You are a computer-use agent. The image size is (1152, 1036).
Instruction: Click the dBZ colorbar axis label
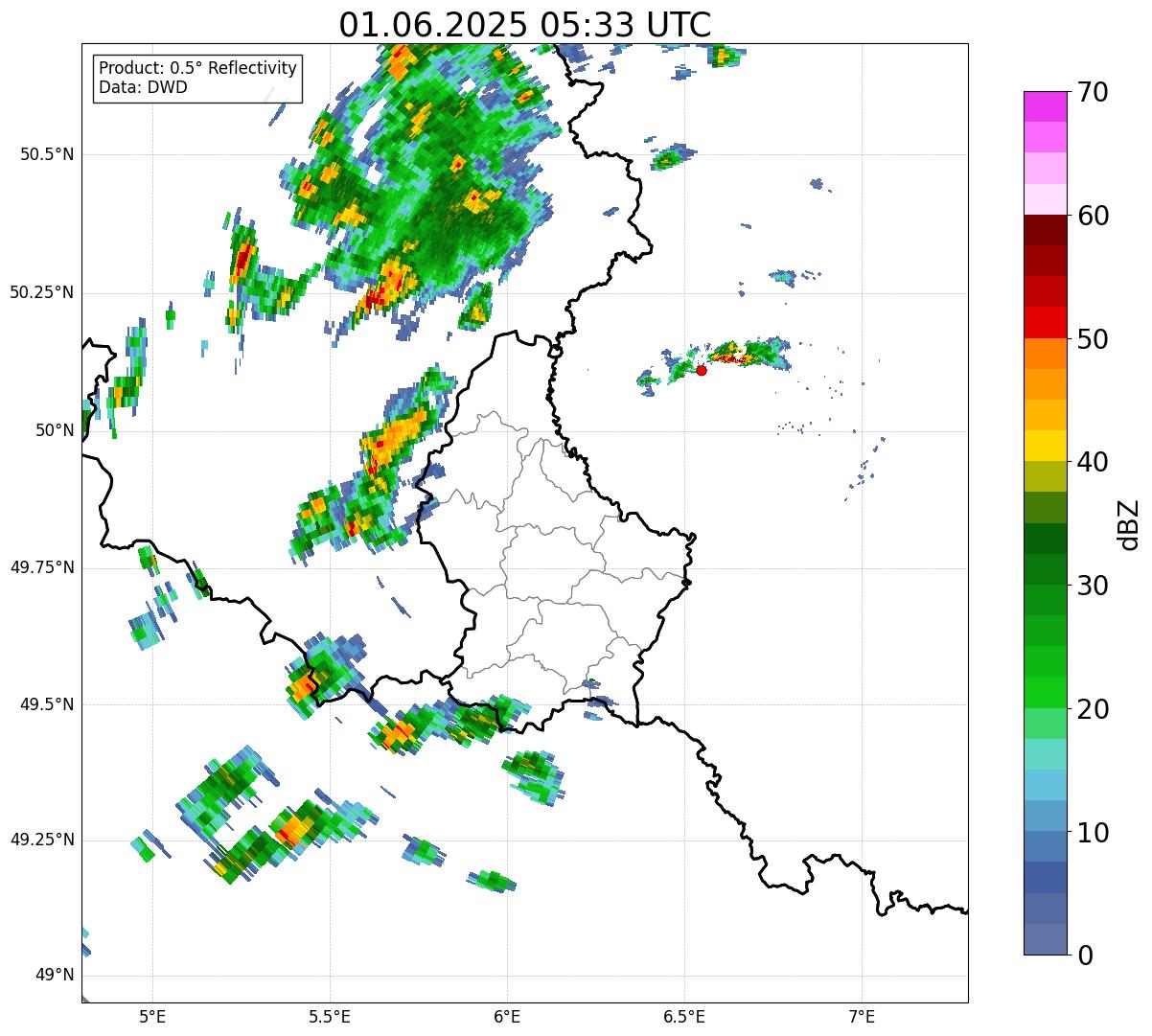click(1129, 523)
